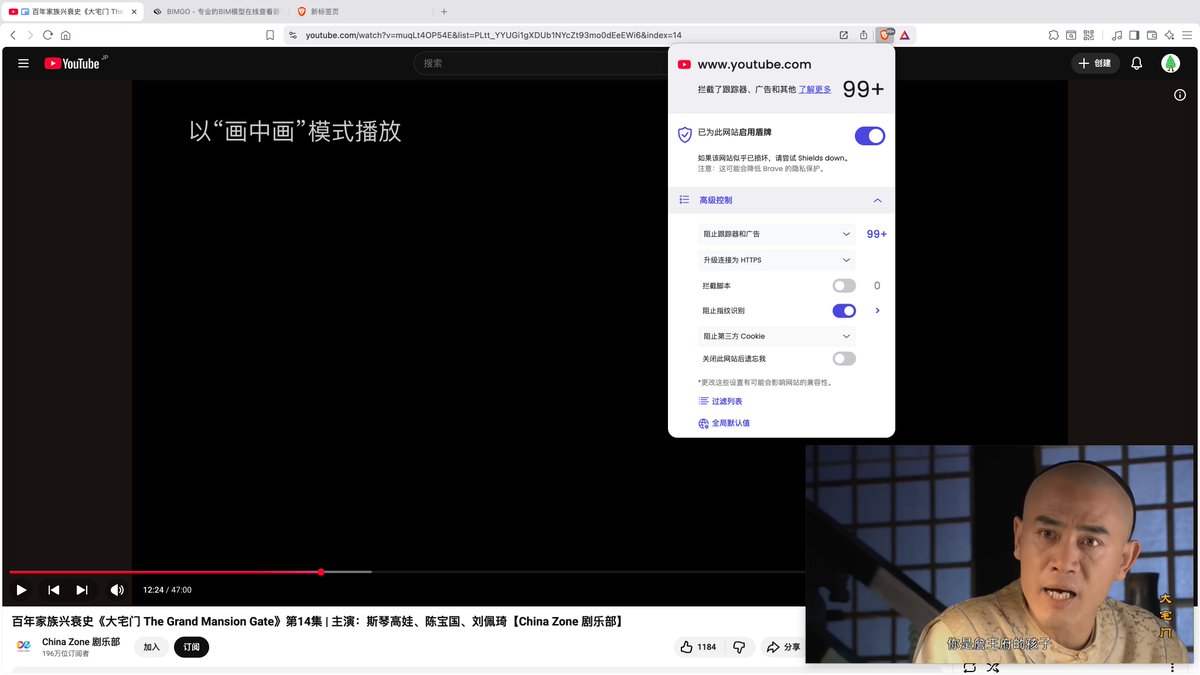1200x675 pixels.
Task: Skip to previous video in playlist
Action: click(54, 590)
